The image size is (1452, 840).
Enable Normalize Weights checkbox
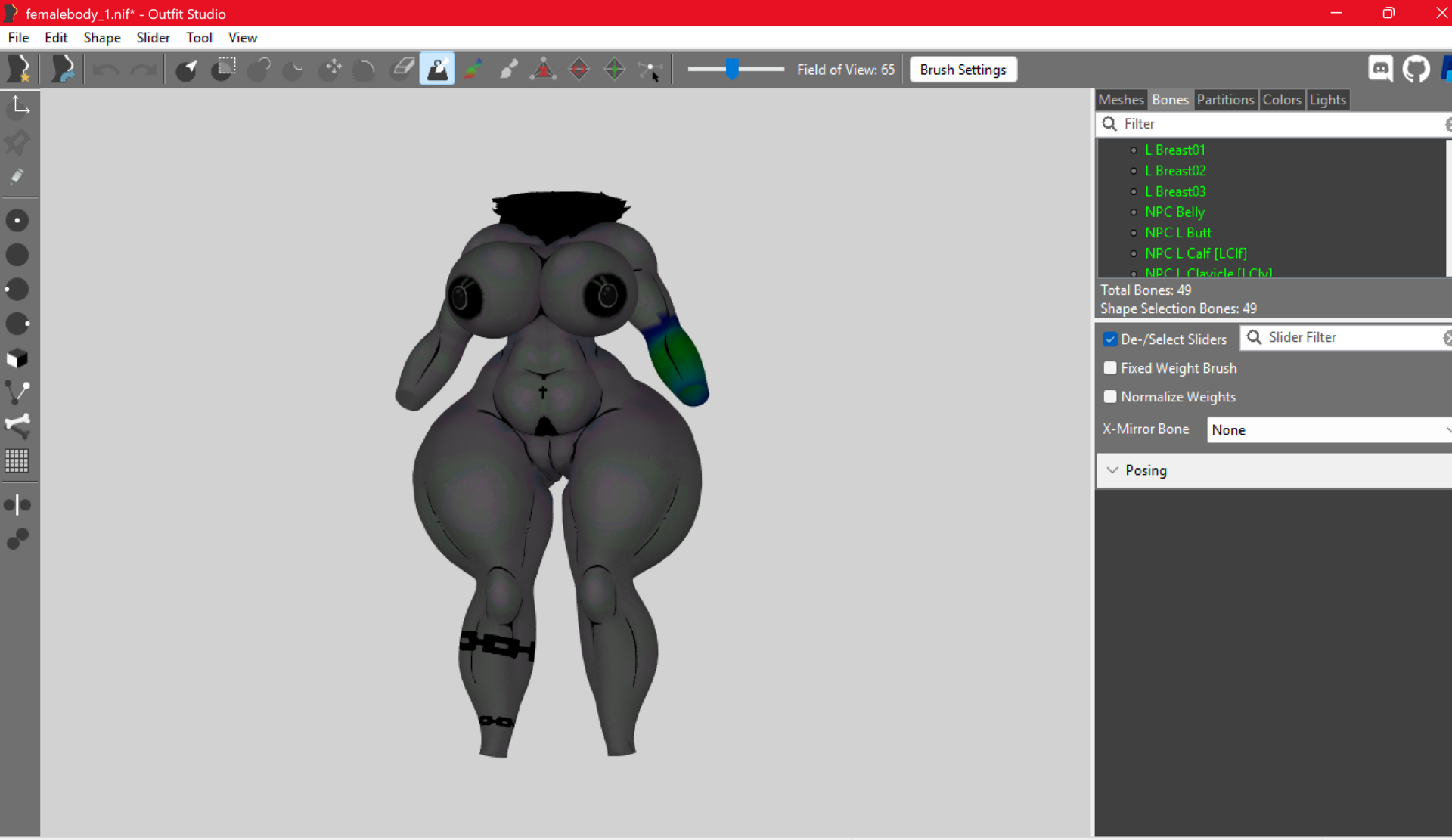1110,397
